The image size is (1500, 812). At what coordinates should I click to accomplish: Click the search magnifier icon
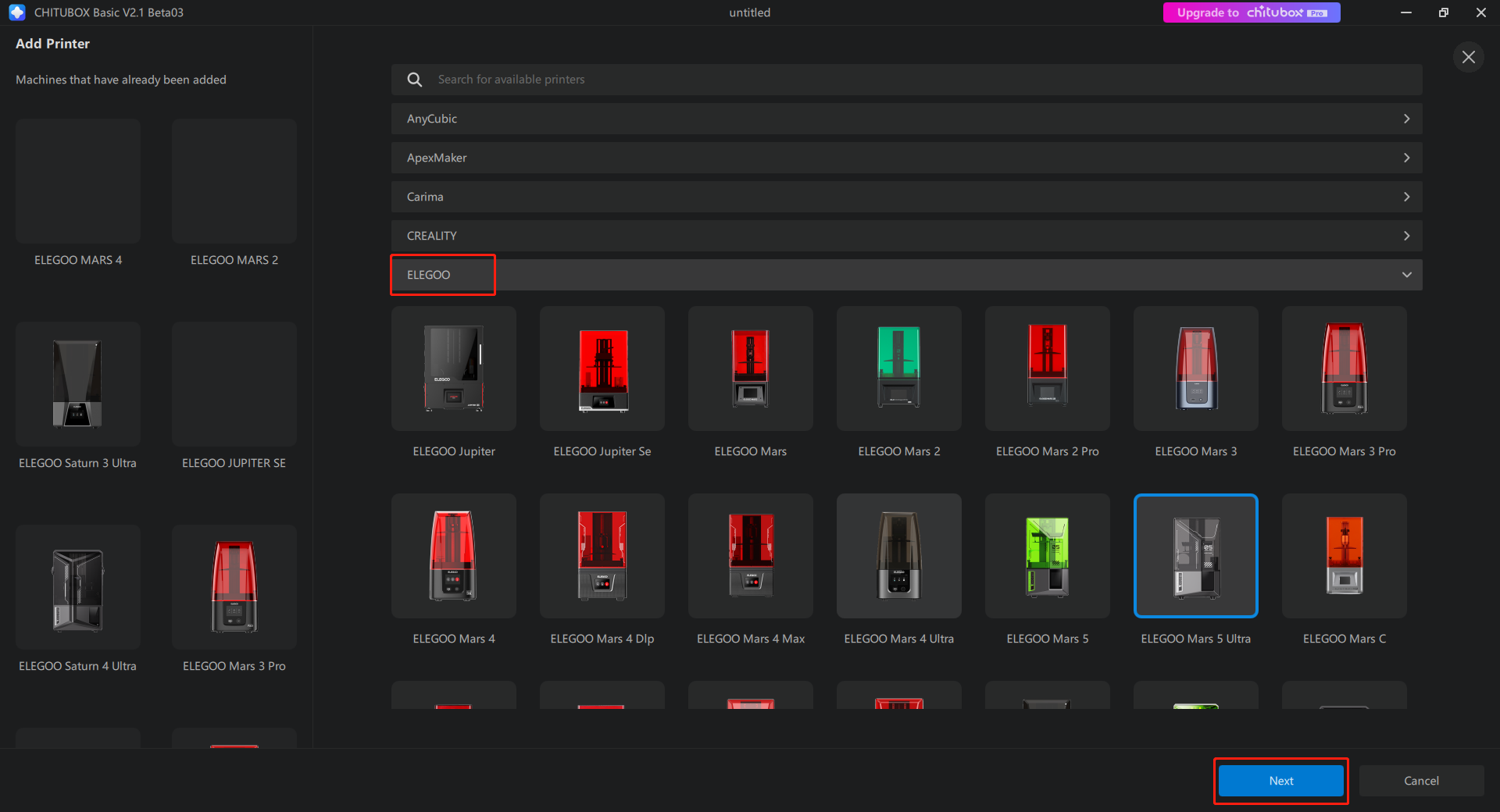415,80
